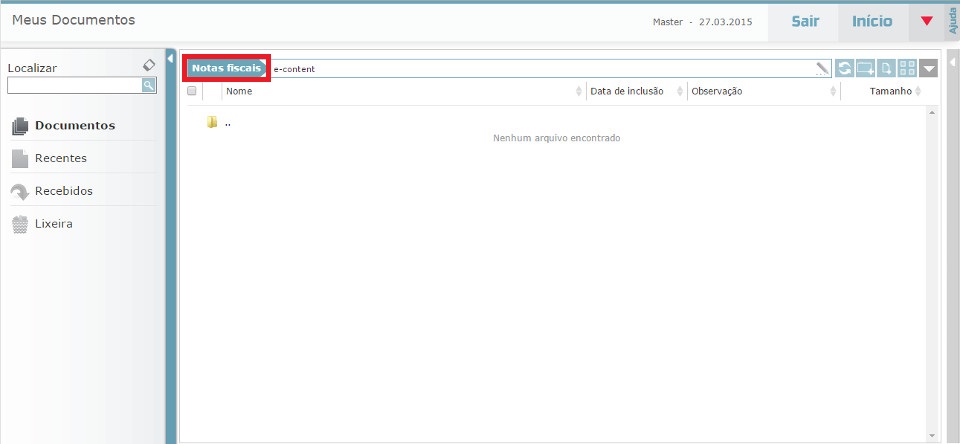This screenshot has height=444, width=960.
Task: Open the Ajuda help tab
Action: click(x=952, y=21)
